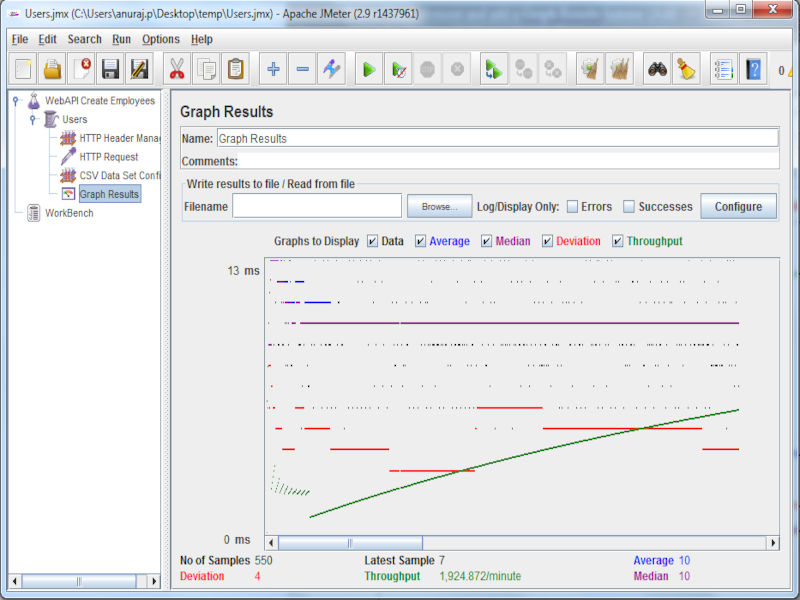
Task: Click the Reset search broom icon
Action: click(686, 68)
